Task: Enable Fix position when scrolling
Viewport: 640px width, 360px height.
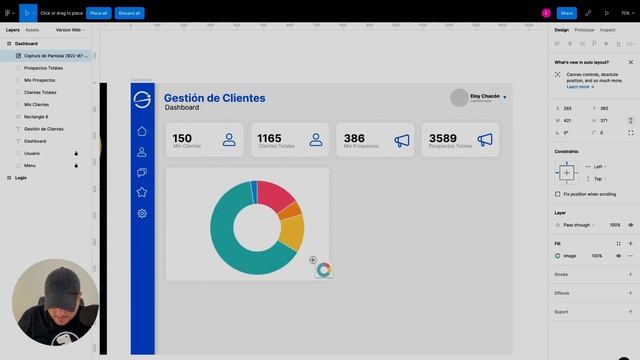Action: coord(558,194)
